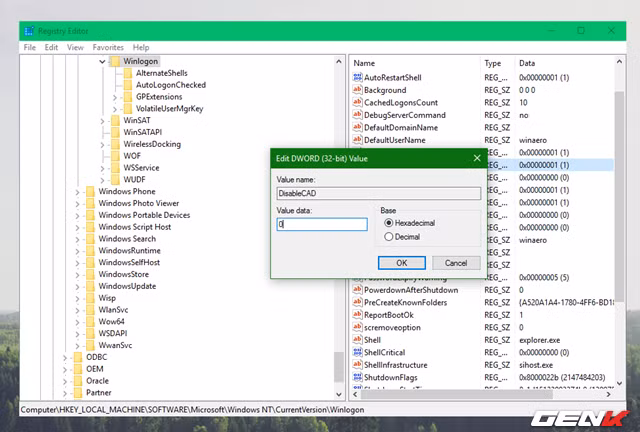Expand the Windows Phone key

pyautogui.click(x=78, y=191)
